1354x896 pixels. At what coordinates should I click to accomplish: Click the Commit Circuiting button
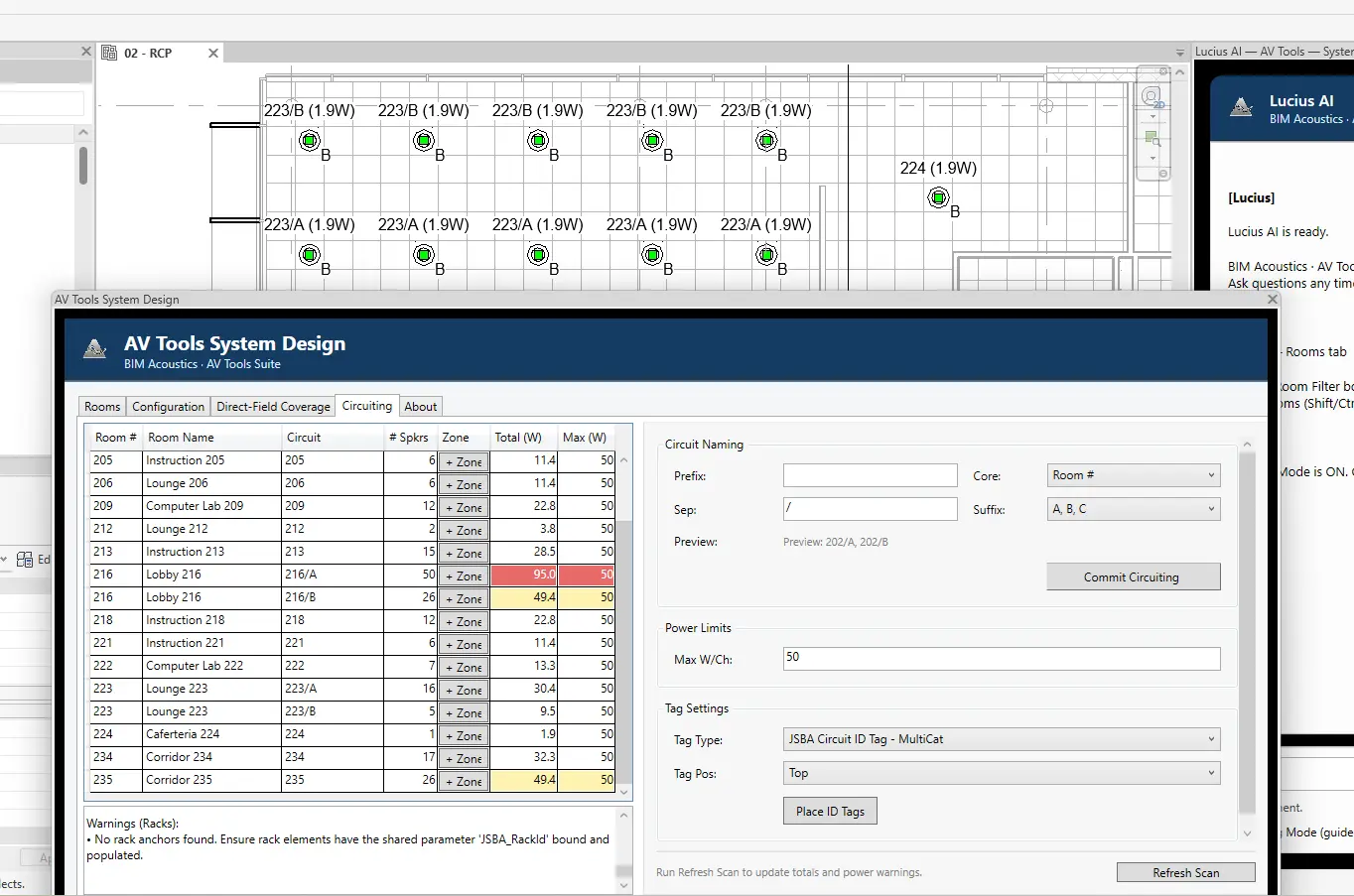1133,577
